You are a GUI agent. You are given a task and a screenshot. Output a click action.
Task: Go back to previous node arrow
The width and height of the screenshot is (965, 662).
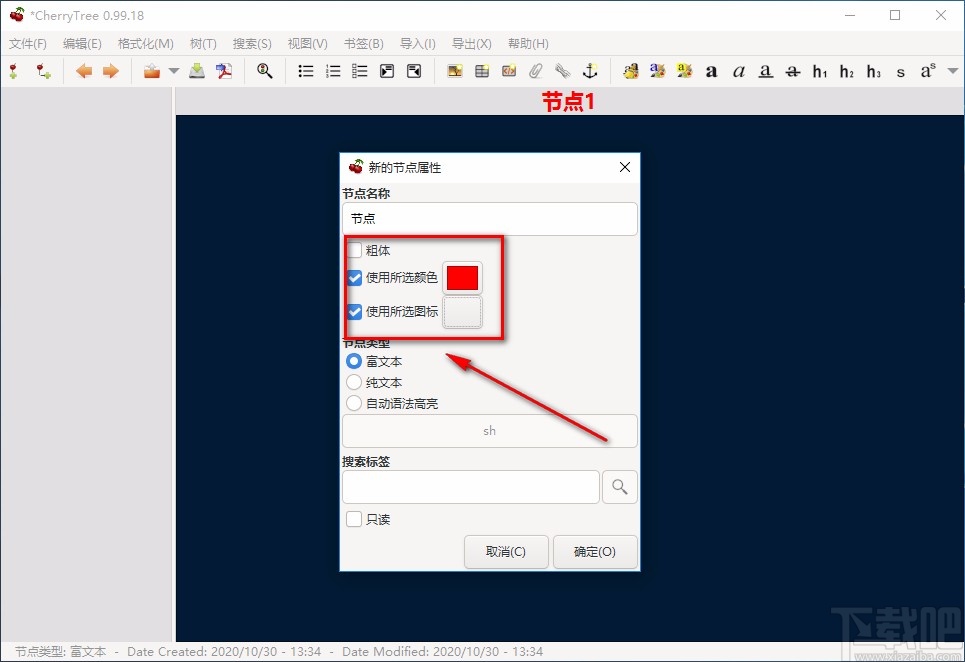(84, 71)
